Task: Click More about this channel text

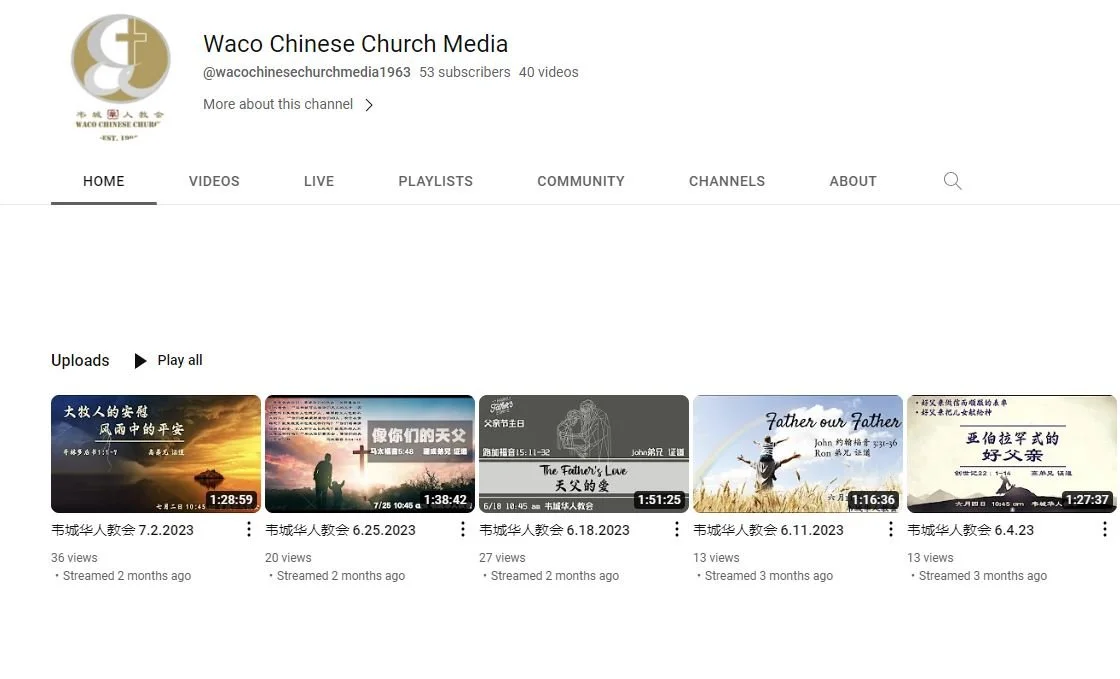Action: (x=278, y=104)
